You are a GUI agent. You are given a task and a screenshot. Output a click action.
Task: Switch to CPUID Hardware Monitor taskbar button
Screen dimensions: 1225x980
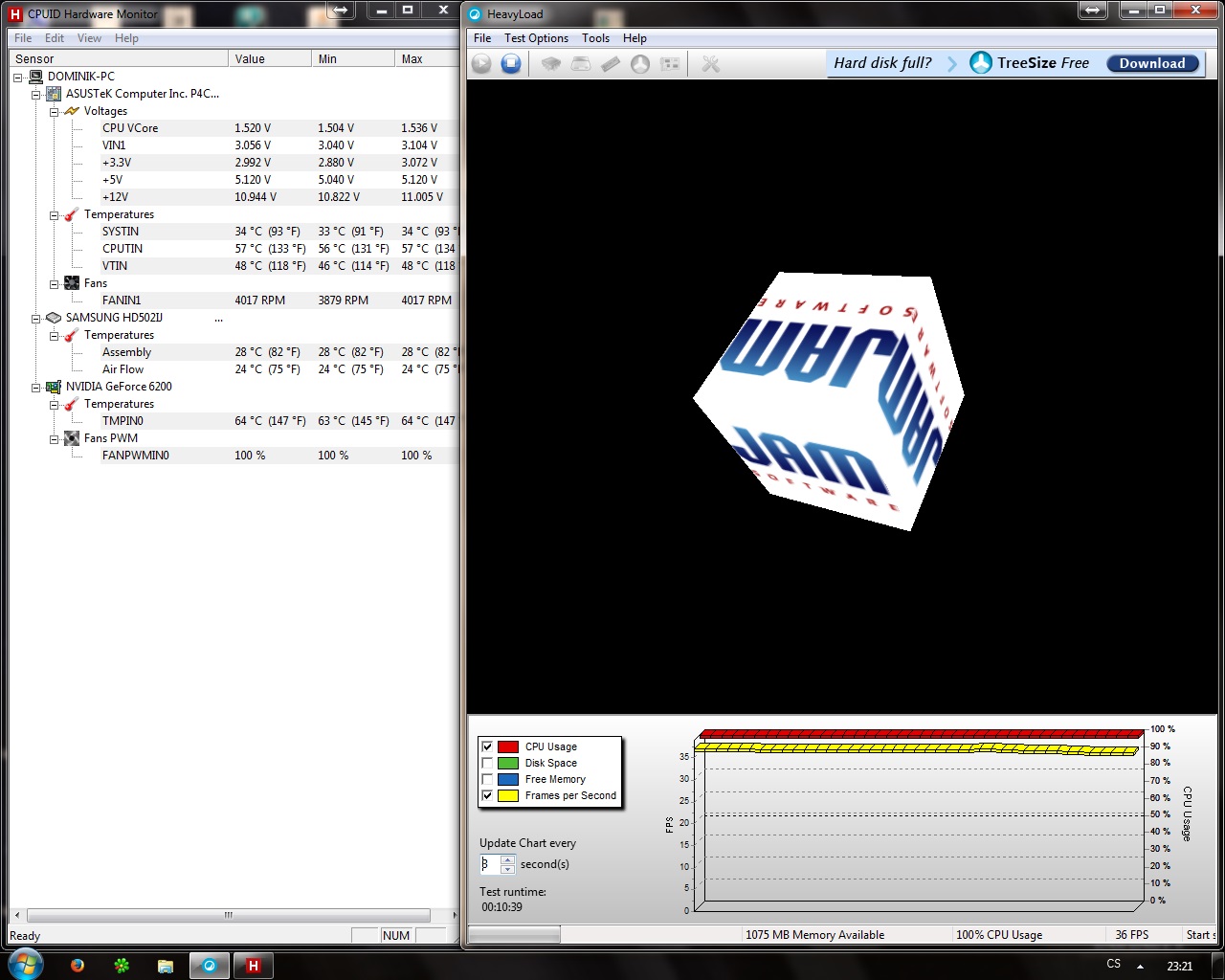254,966
